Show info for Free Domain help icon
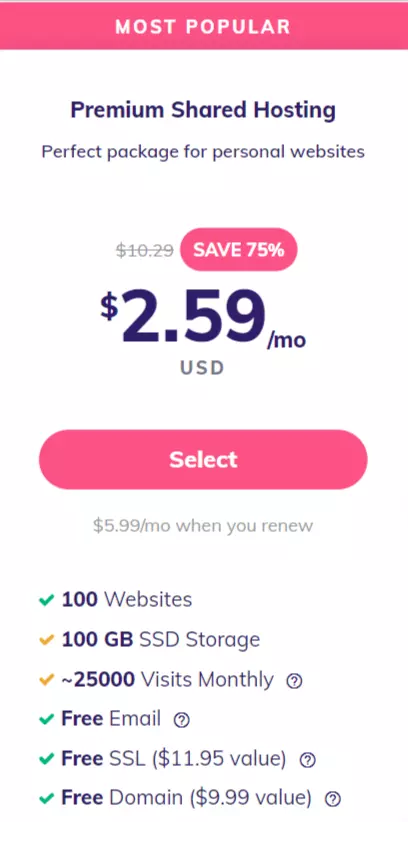The height and width of the screenshot is (862, 408). [333, 799]
